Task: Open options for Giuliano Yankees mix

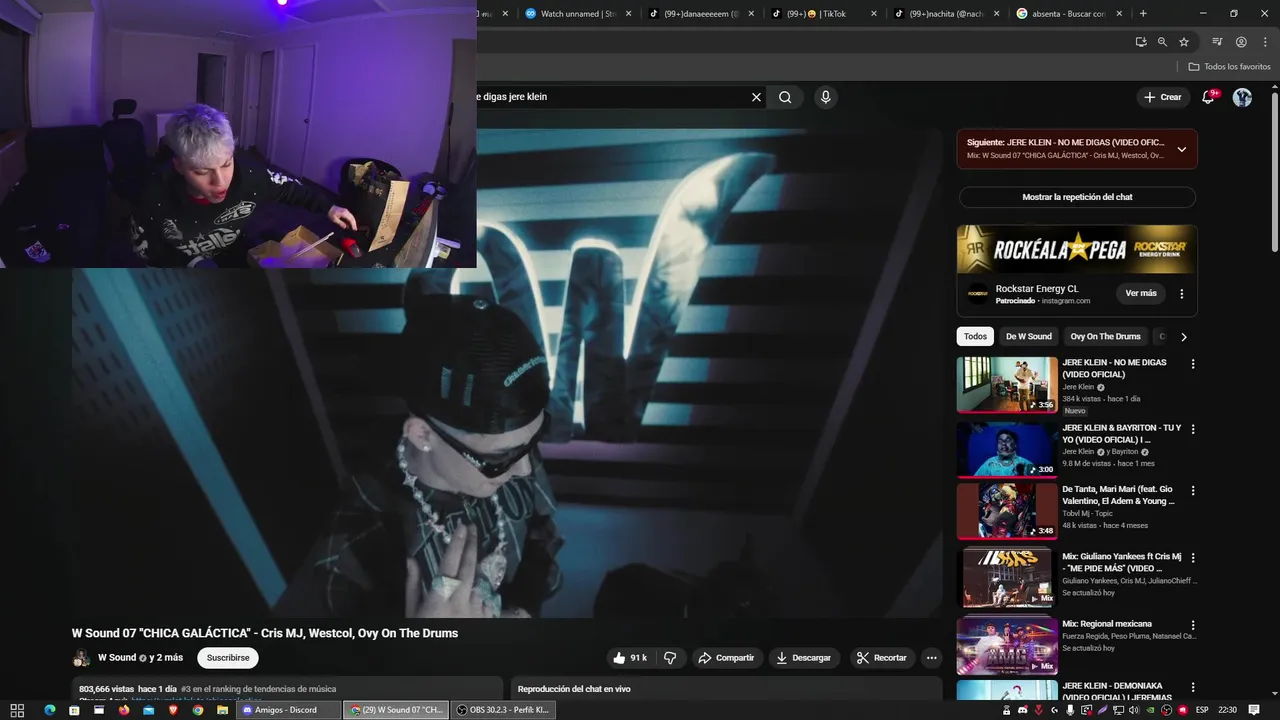Action: point(1192,558)
